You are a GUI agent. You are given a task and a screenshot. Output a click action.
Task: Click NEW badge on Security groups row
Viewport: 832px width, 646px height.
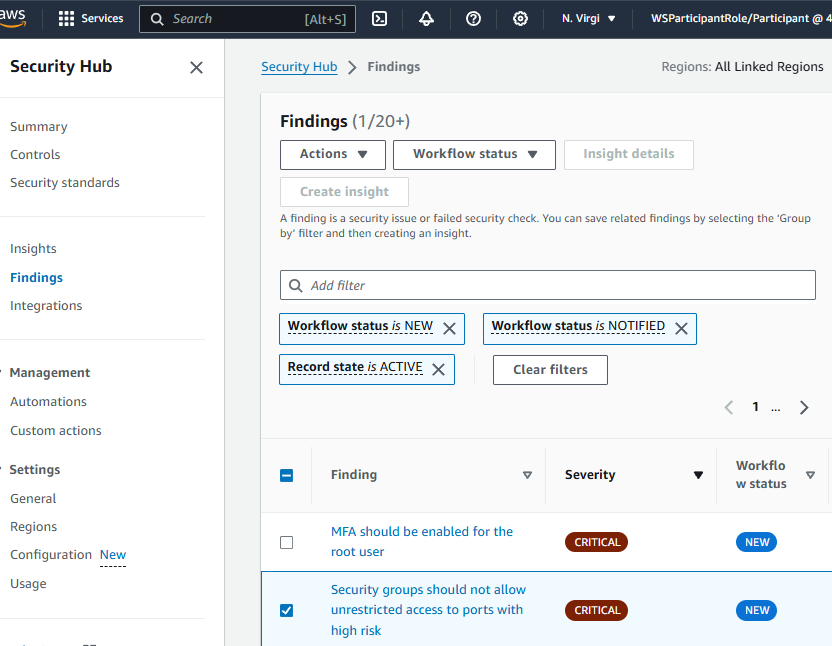pos(756,610)
